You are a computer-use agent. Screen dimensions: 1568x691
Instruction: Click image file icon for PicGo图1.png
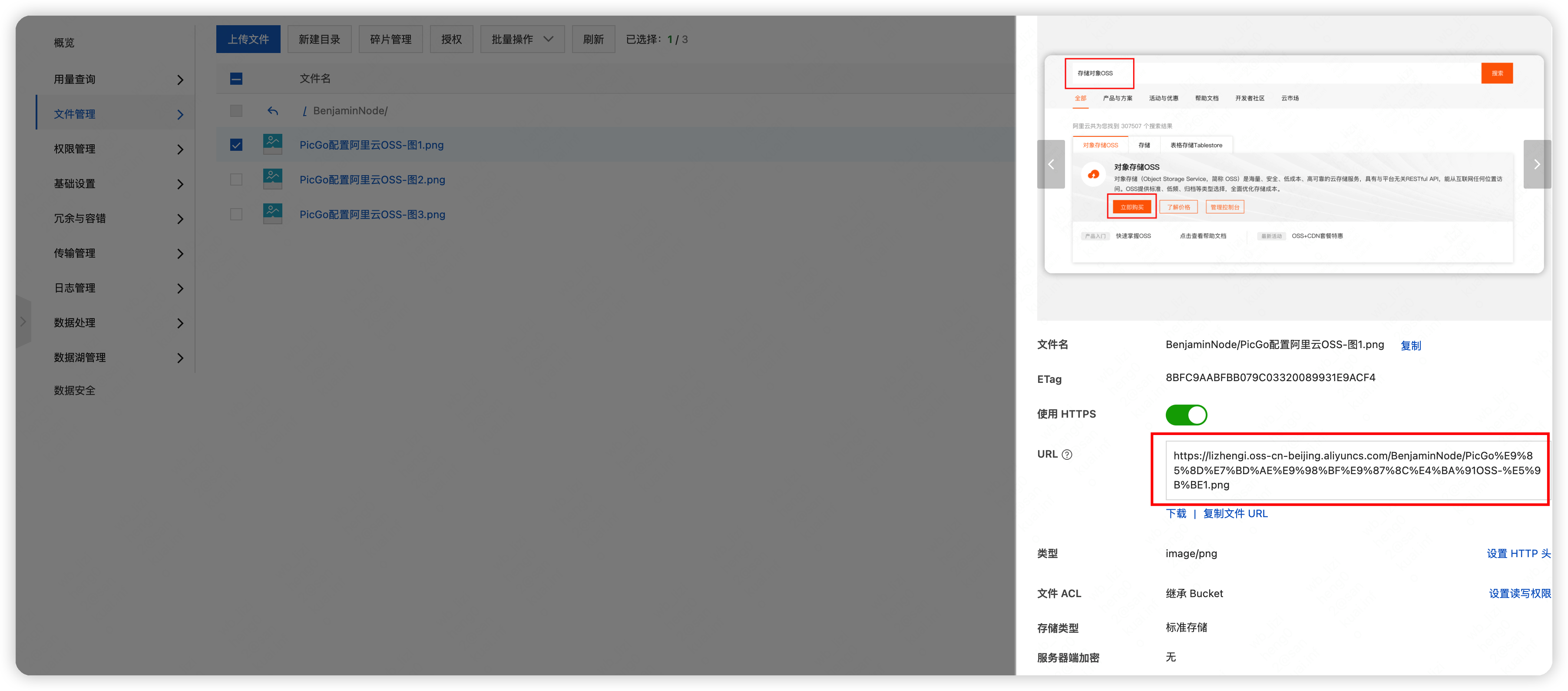272,145
